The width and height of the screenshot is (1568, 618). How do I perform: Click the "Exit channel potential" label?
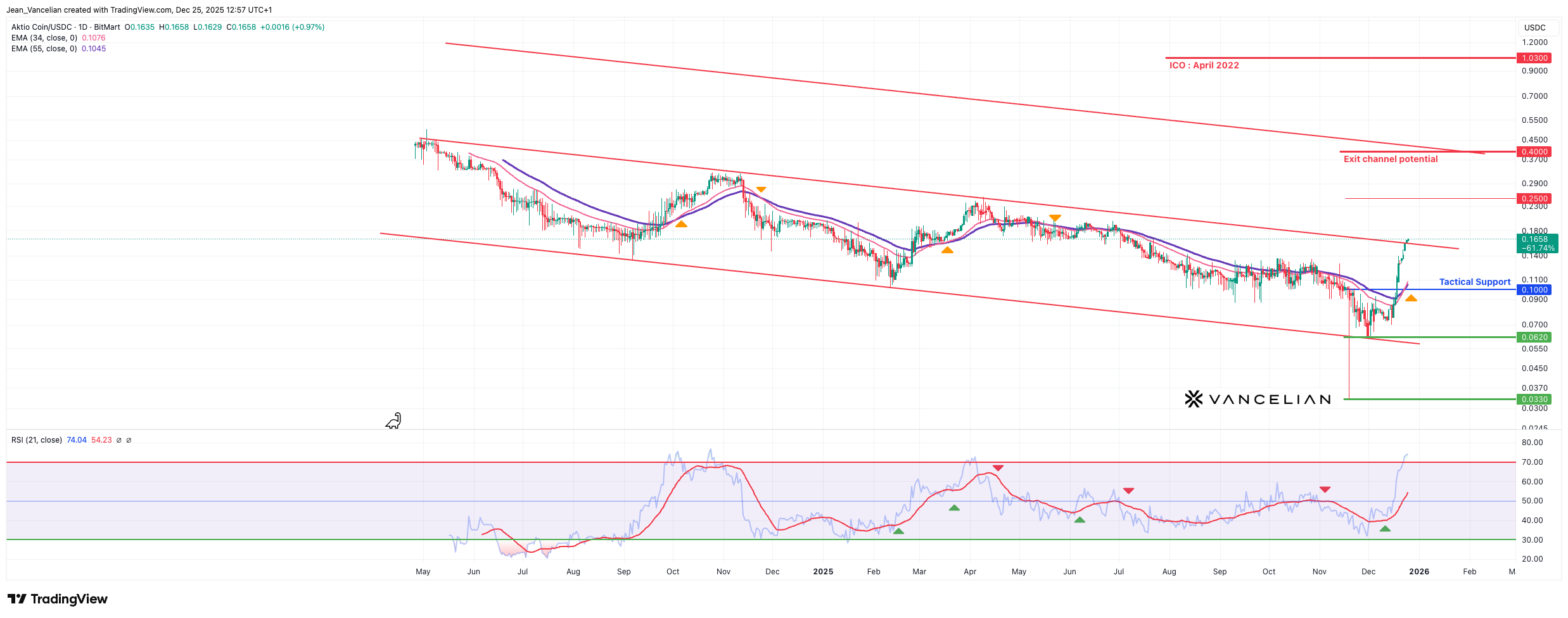(x=1391, y=159)
